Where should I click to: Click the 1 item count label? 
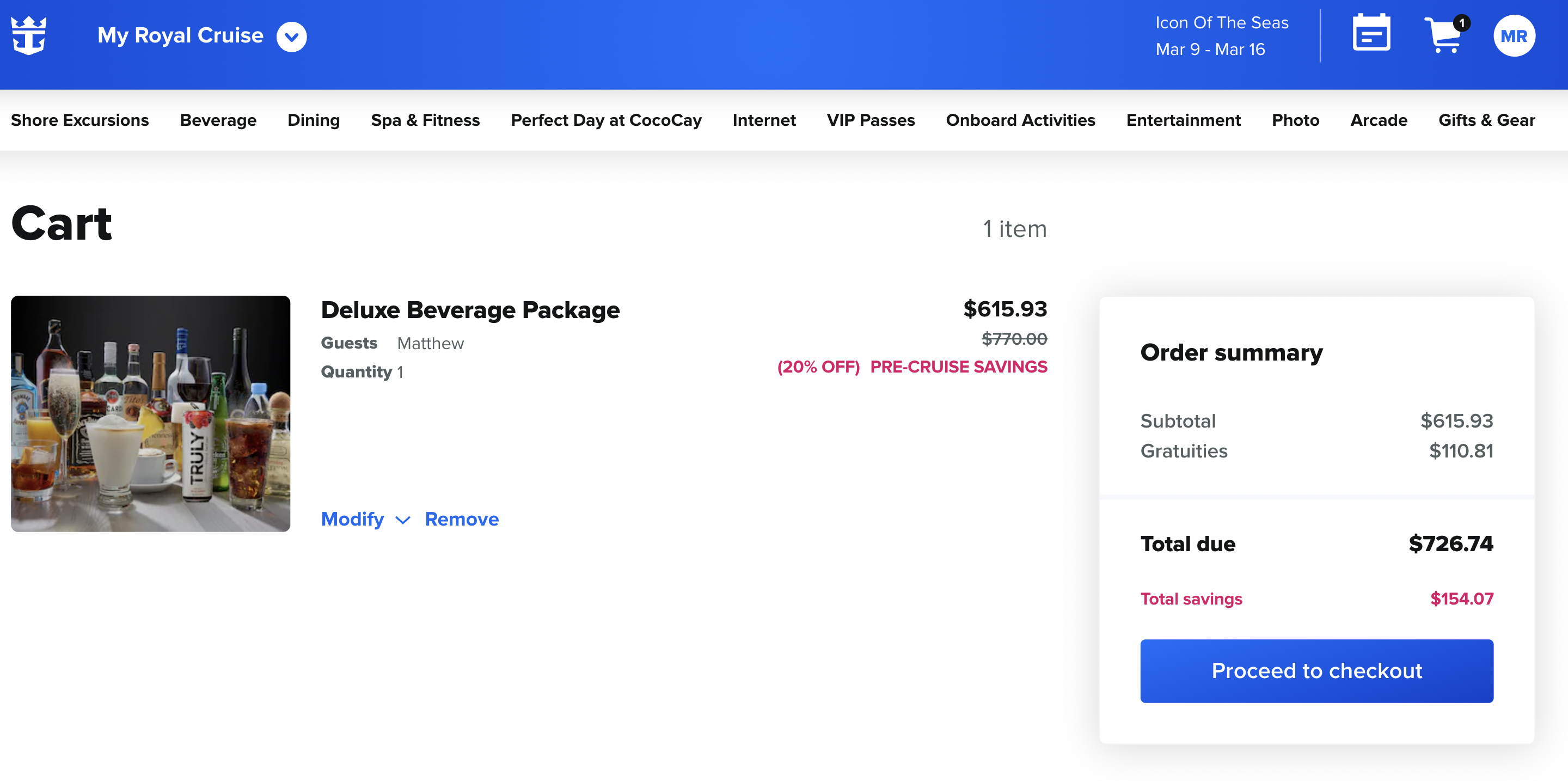tap(1014, 229)
